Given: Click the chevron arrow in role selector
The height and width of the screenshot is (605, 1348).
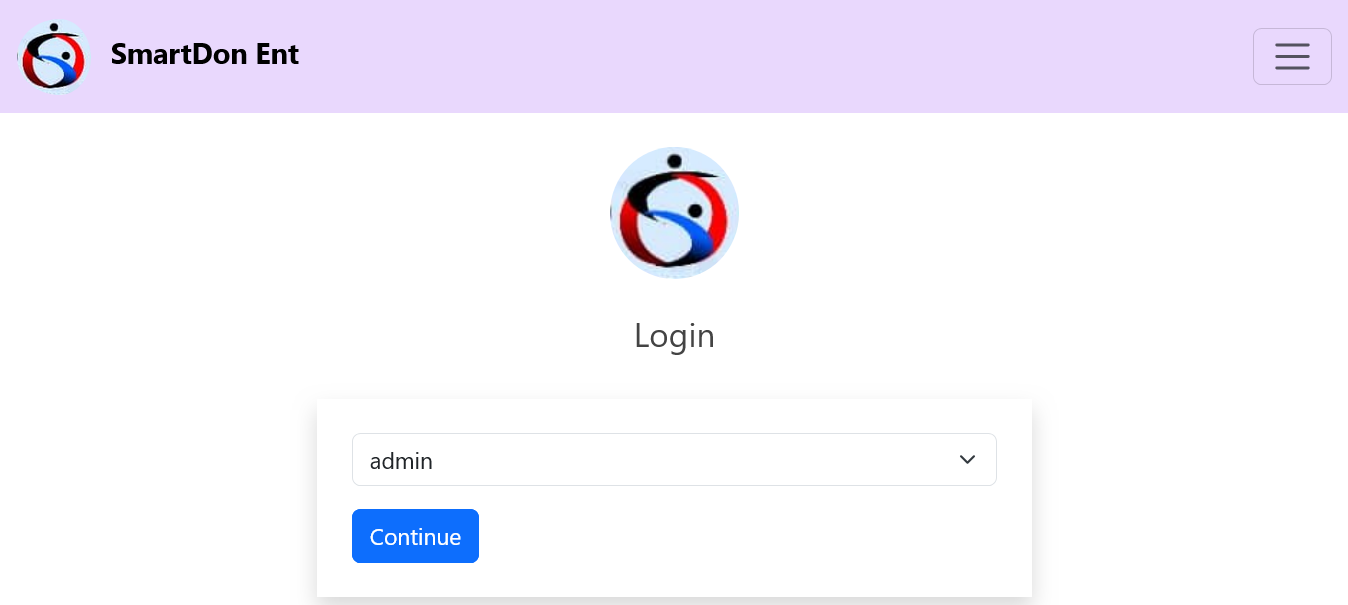Looking at the screenshot, I should tap(967, 460).
